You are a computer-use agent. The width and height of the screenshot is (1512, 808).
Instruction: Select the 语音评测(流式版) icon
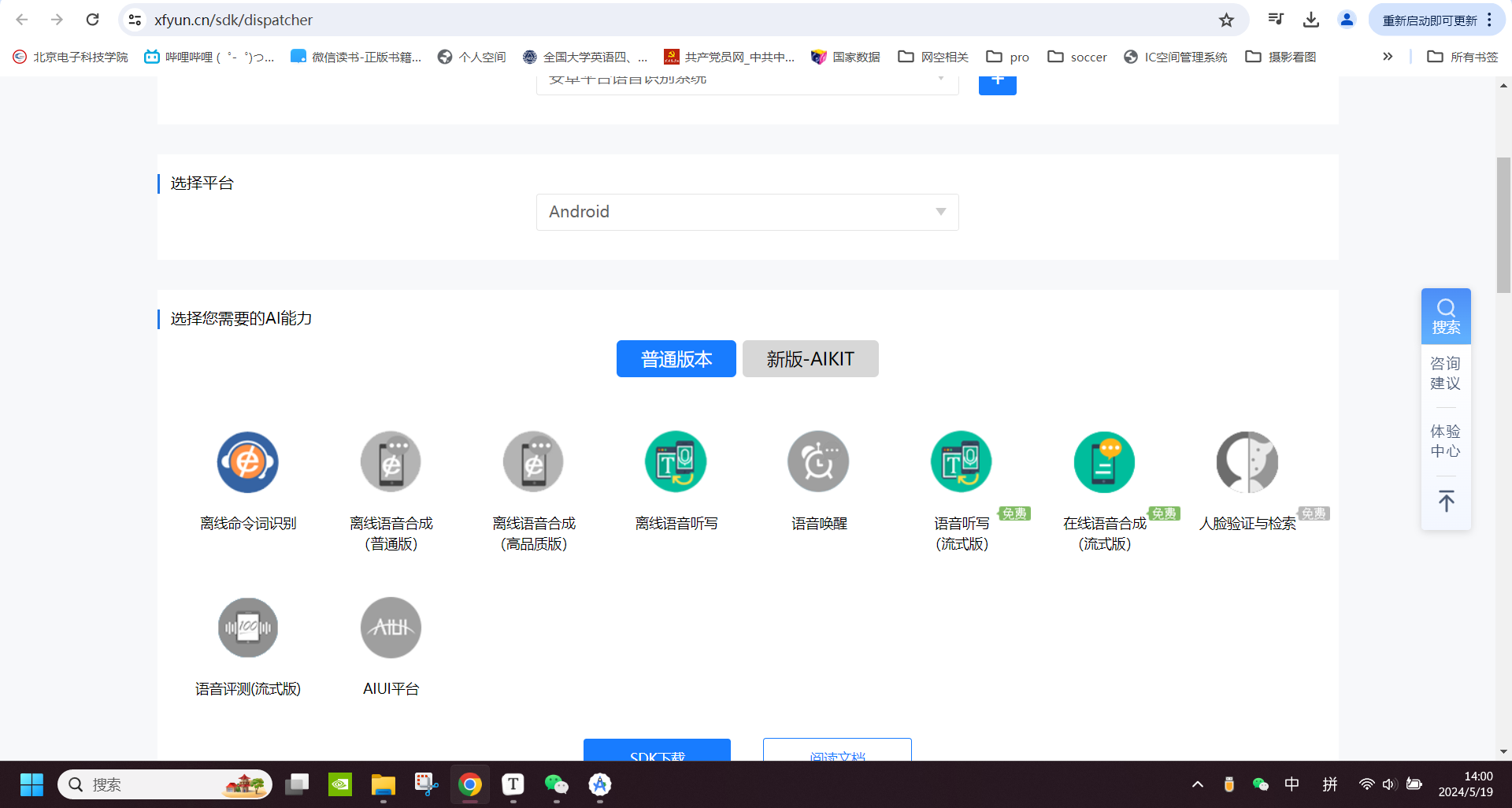point(248,628)
